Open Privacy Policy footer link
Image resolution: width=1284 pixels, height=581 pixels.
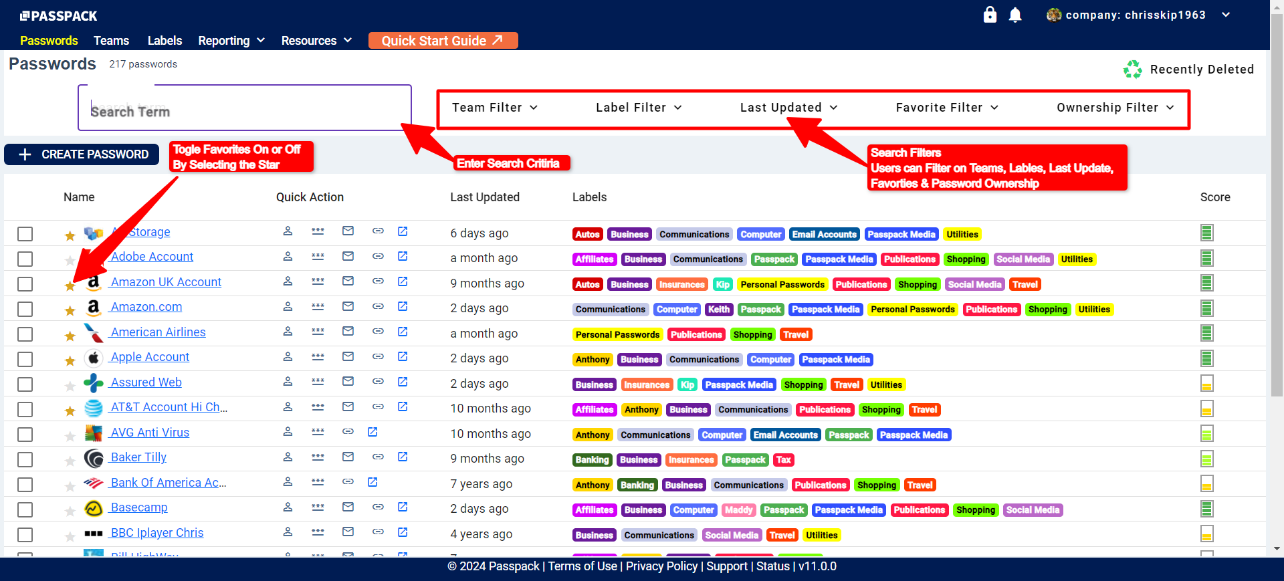661,566
